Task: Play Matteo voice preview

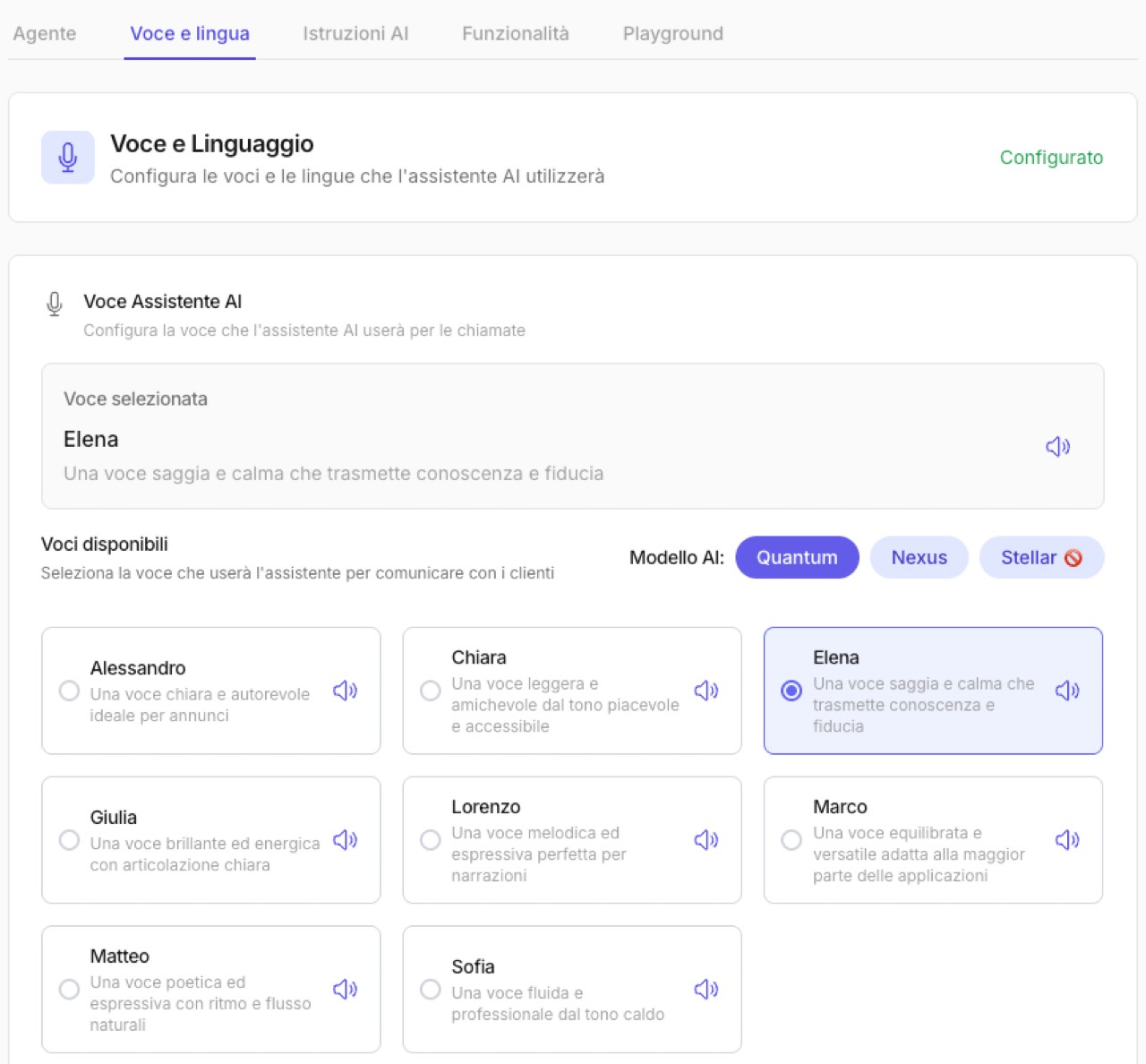Action: [345, 990]
